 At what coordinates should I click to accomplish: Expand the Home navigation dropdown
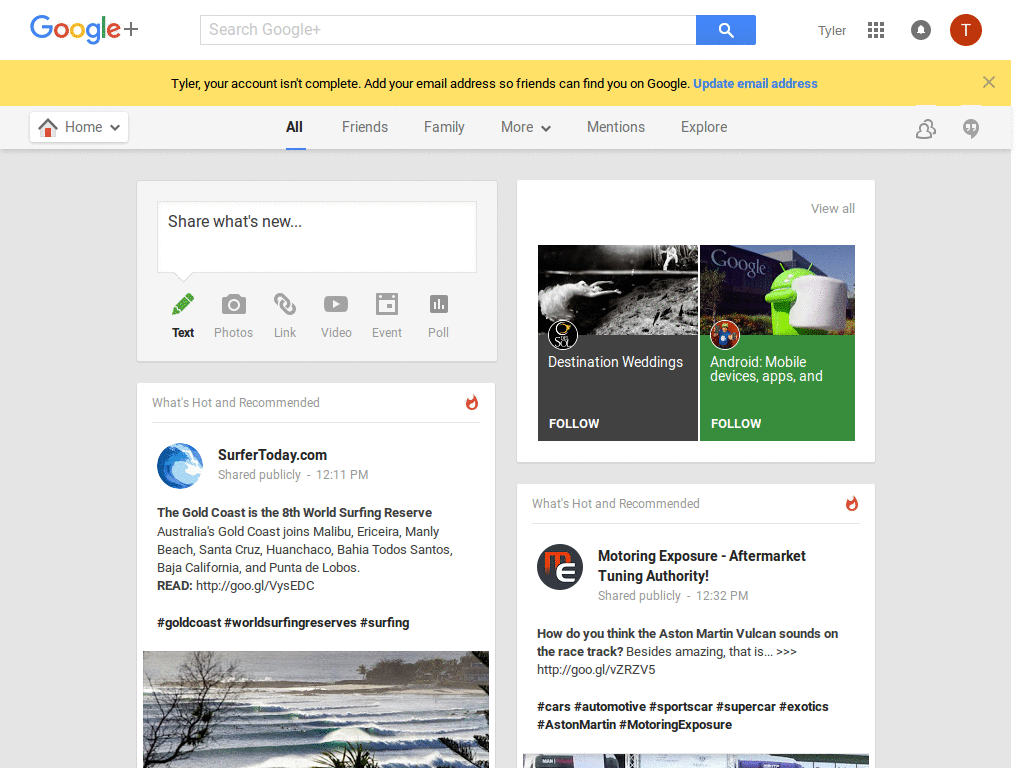(78, 127)
